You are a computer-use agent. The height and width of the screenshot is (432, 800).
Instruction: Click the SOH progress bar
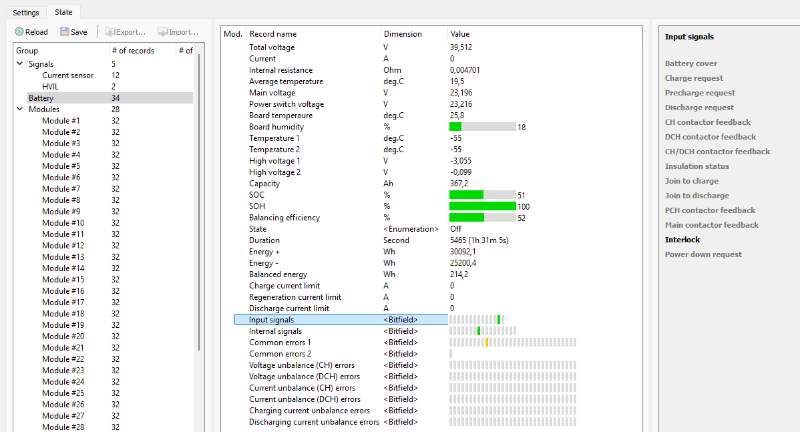tap(482, 206)
